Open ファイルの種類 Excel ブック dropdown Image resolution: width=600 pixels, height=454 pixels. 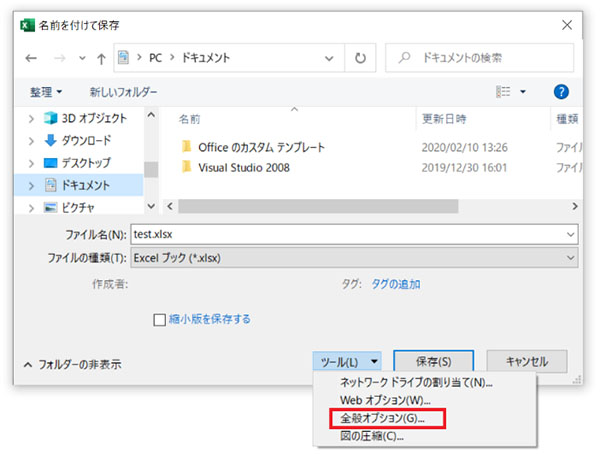tap(354, 258)
